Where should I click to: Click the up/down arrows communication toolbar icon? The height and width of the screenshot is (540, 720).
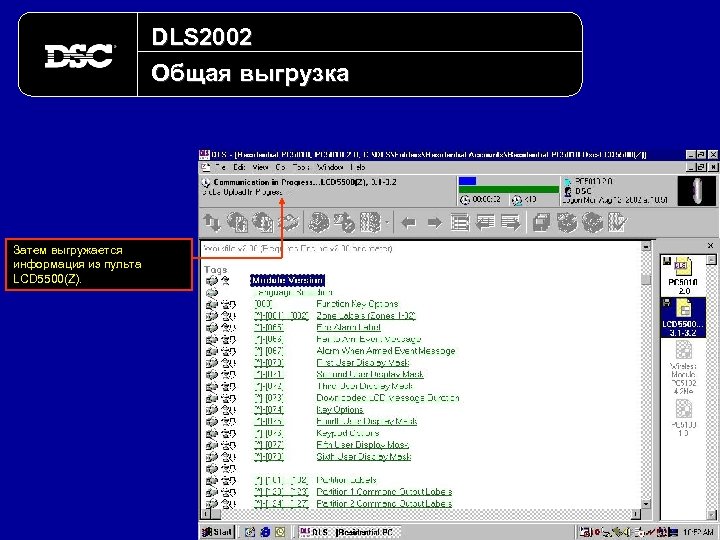212,223
